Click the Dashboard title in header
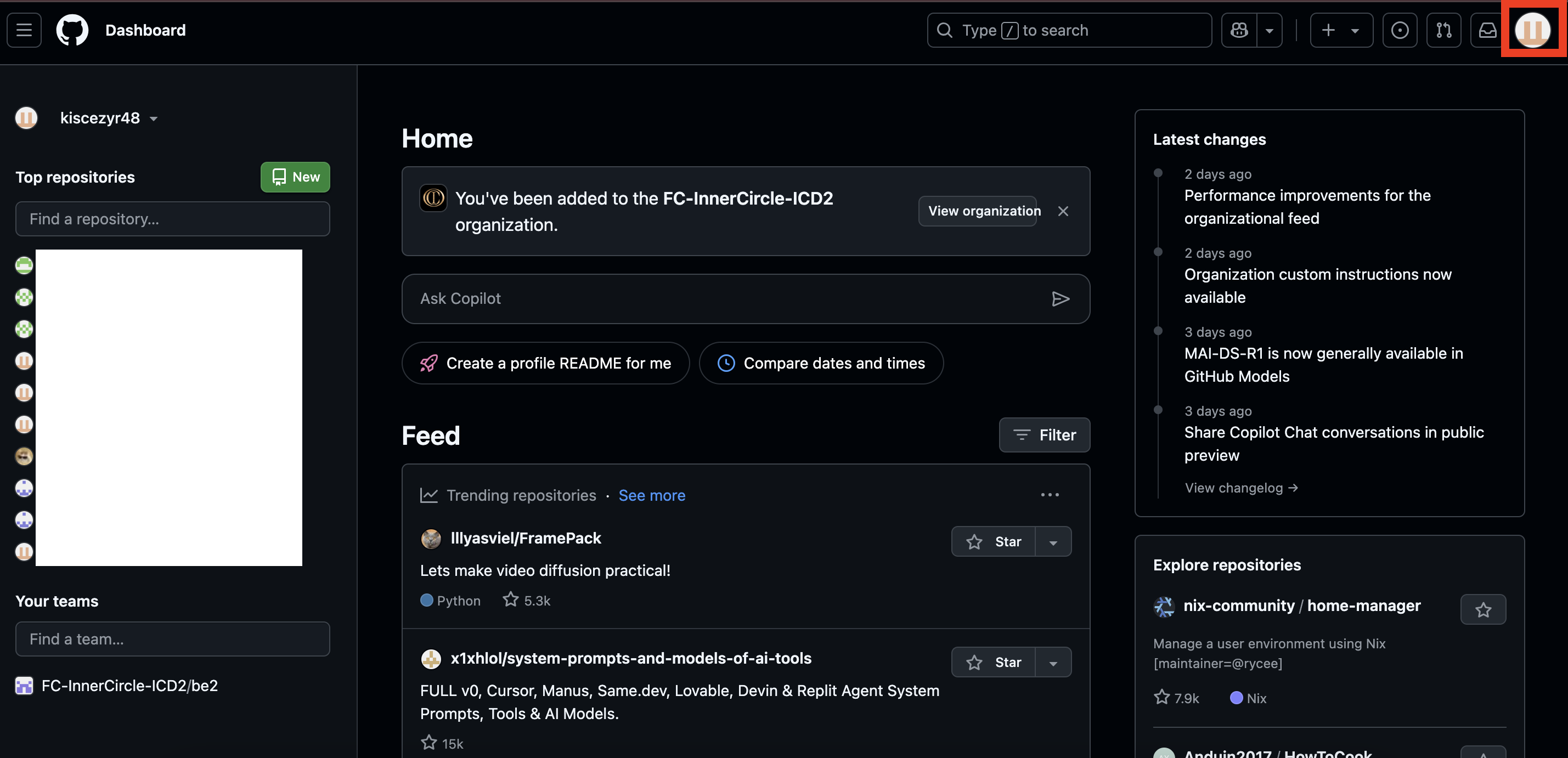 [145, 30]
